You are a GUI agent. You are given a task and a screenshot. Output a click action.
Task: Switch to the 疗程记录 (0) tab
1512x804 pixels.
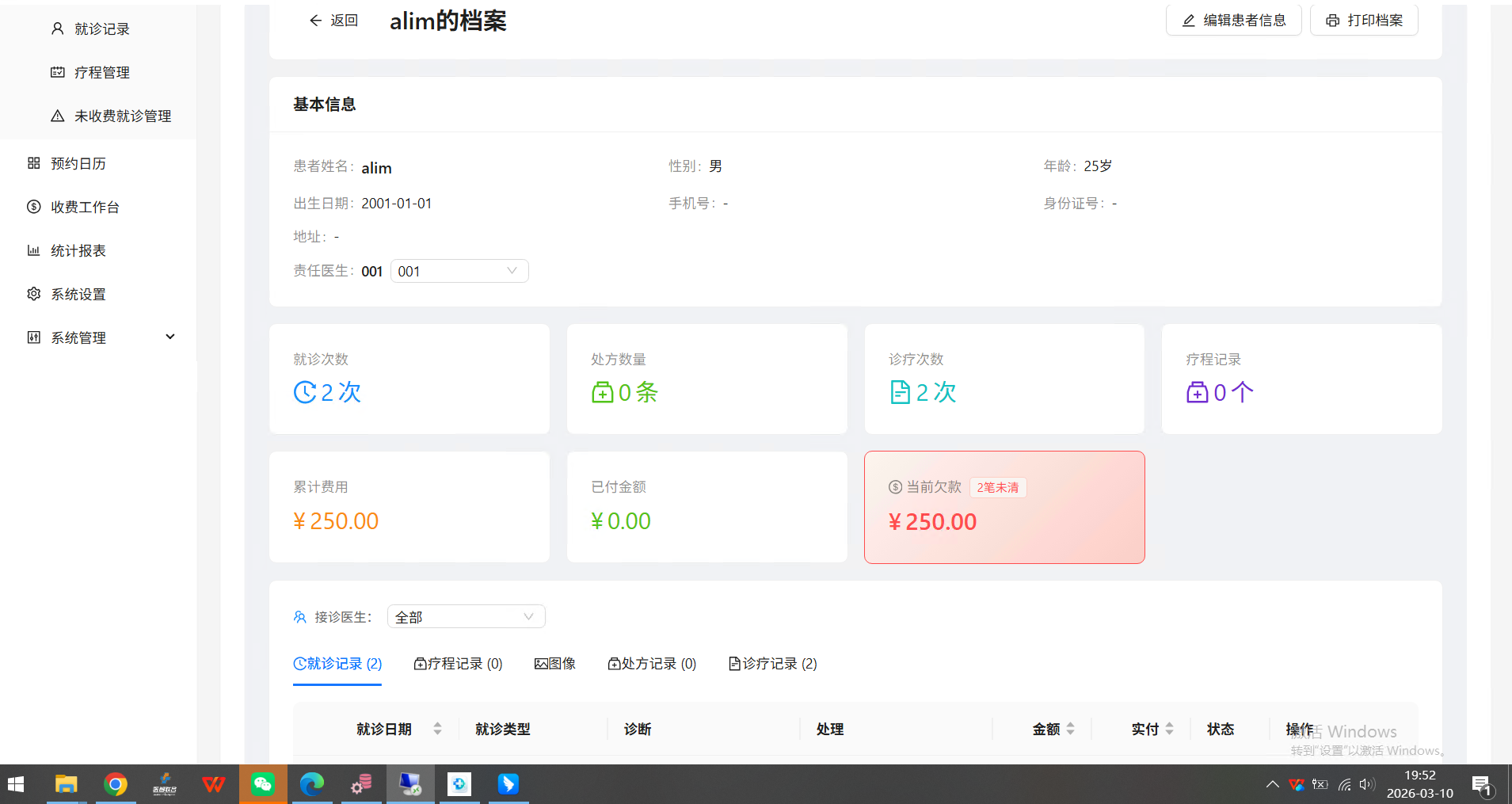click(x=458, y=664)
